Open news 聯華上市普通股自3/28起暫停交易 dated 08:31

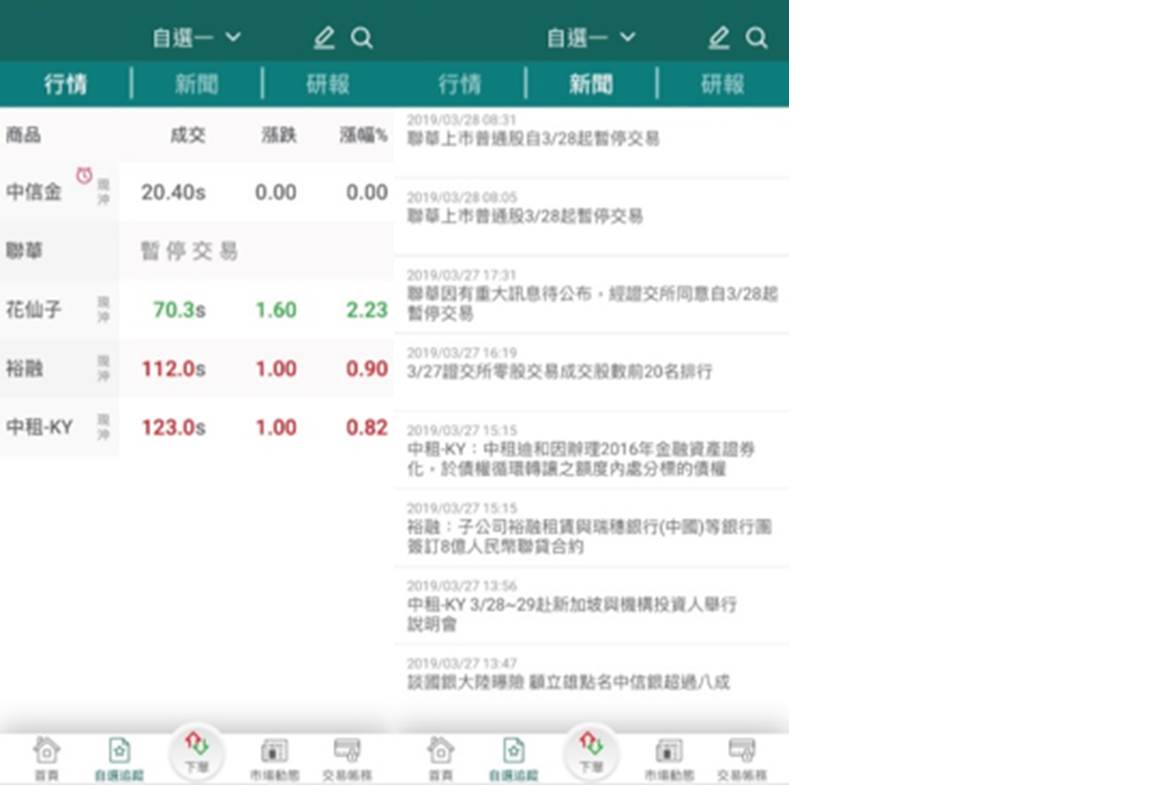pyautogui.click(x=591, y=143)
